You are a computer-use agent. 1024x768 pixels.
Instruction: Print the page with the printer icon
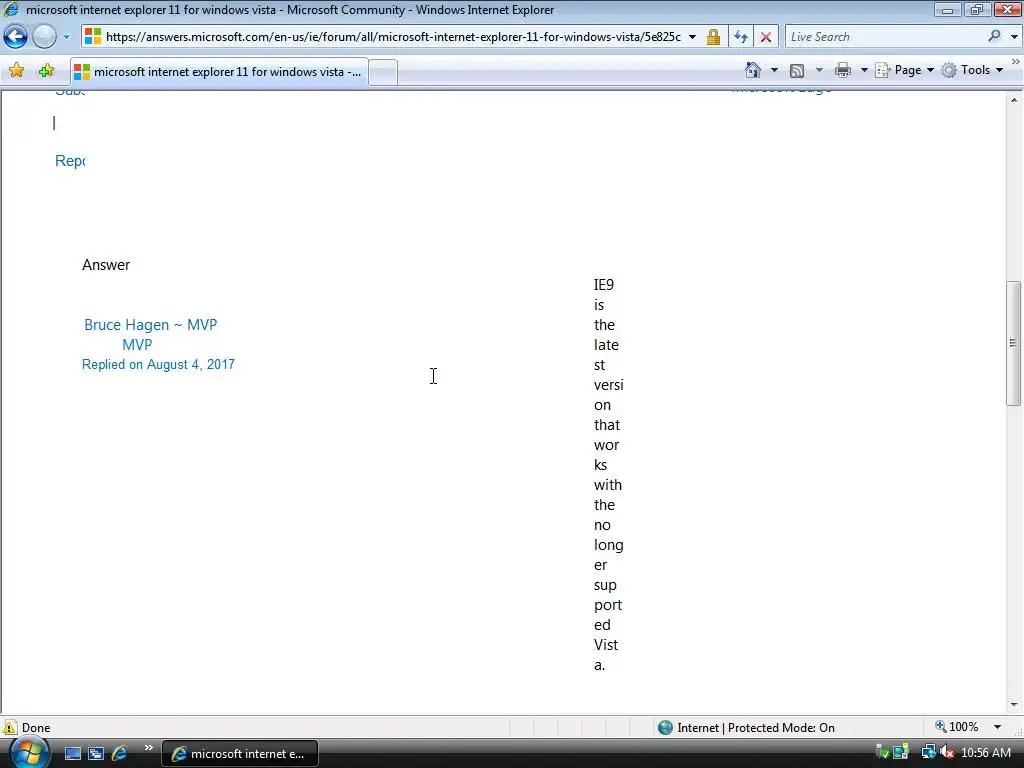click(x=843, y=70)
